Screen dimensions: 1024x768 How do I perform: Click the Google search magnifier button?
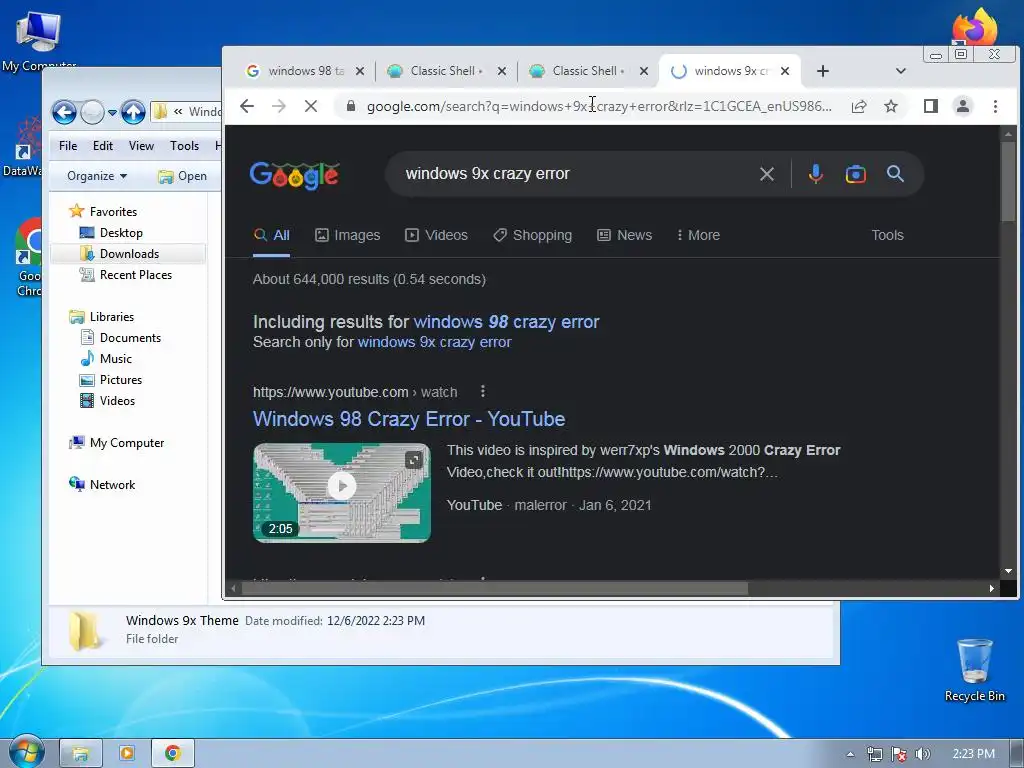click(895, 174)
